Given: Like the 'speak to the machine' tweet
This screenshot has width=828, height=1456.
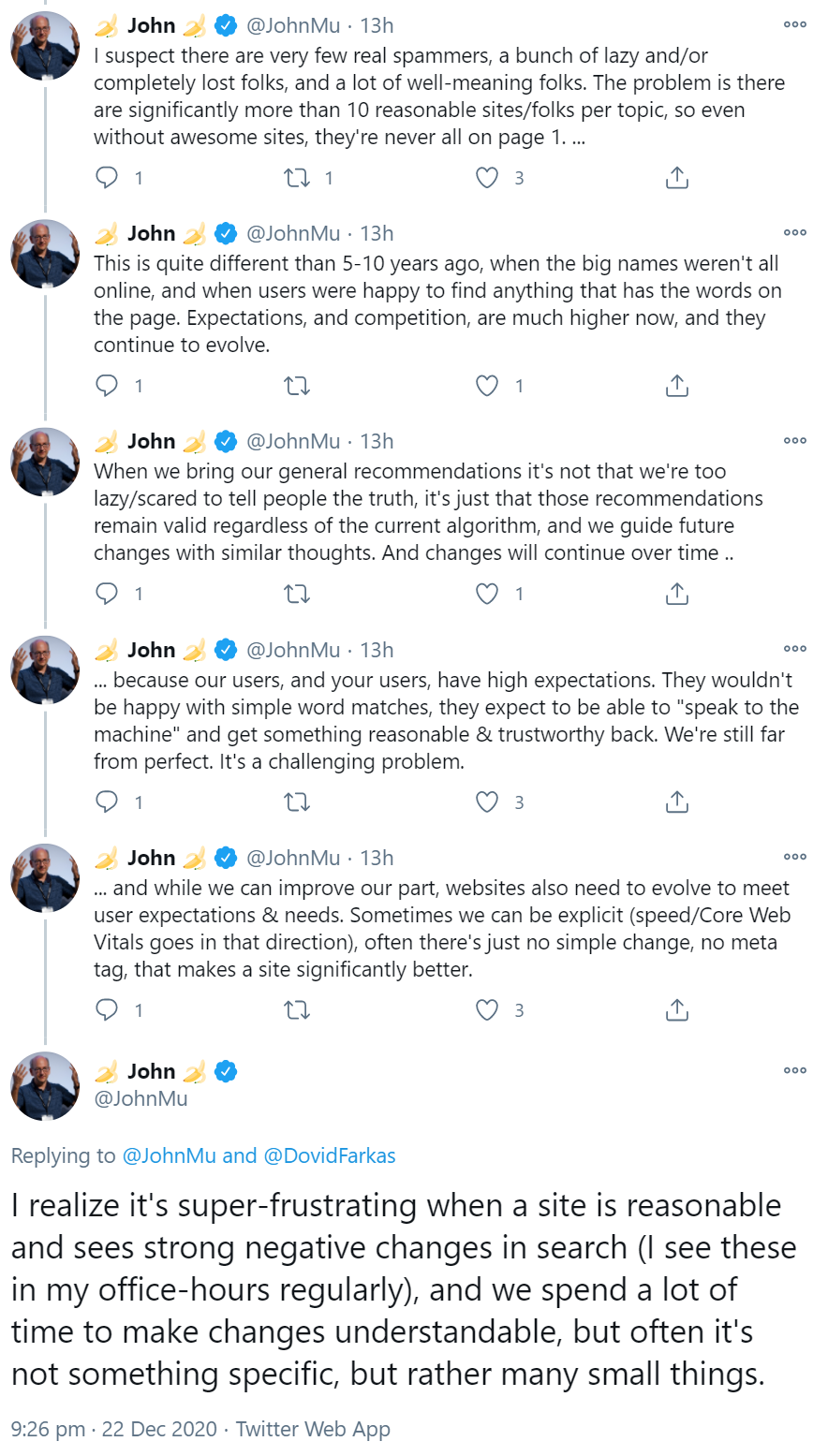Looking at the screenshot, I should pyautogui.click(x=487, y=802).
